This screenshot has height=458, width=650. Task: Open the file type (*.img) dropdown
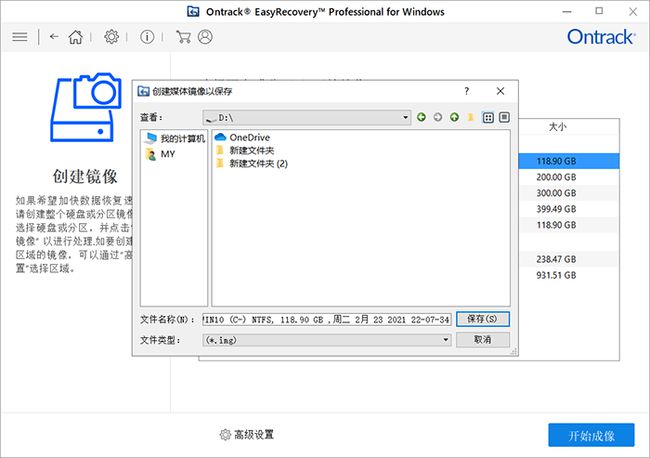[445, 340]
